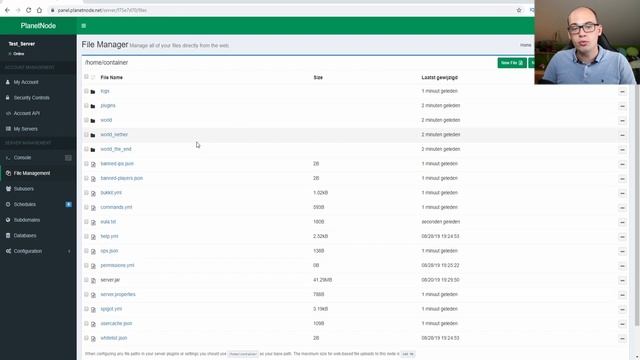This screenshot has height=360, width=640.
Task: Click the browser reload icon
Action: point(28,10)
